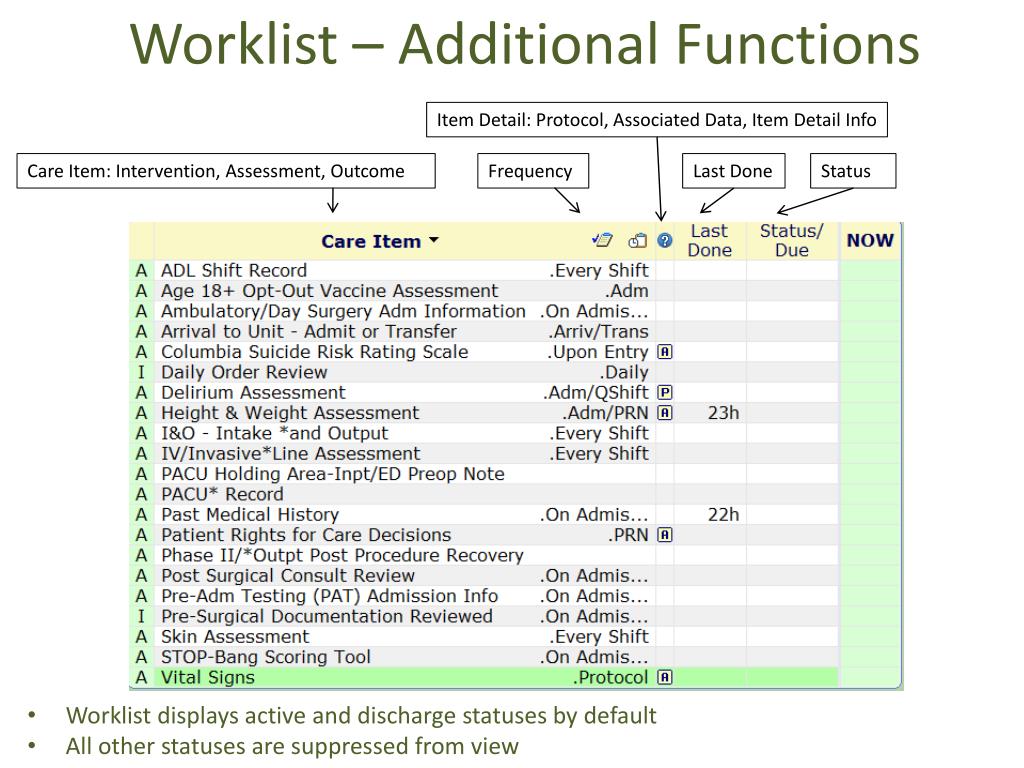The image size is (1024, 768).
Task: Click .Every Shift frequency for ADL Shift Record
Action: click(x=598, y=270)
